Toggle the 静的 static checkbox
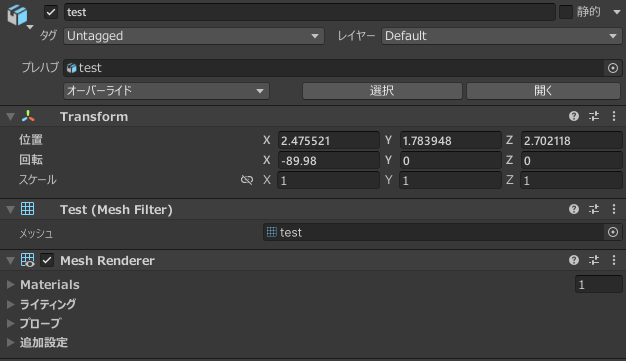 tap(566, 12)
